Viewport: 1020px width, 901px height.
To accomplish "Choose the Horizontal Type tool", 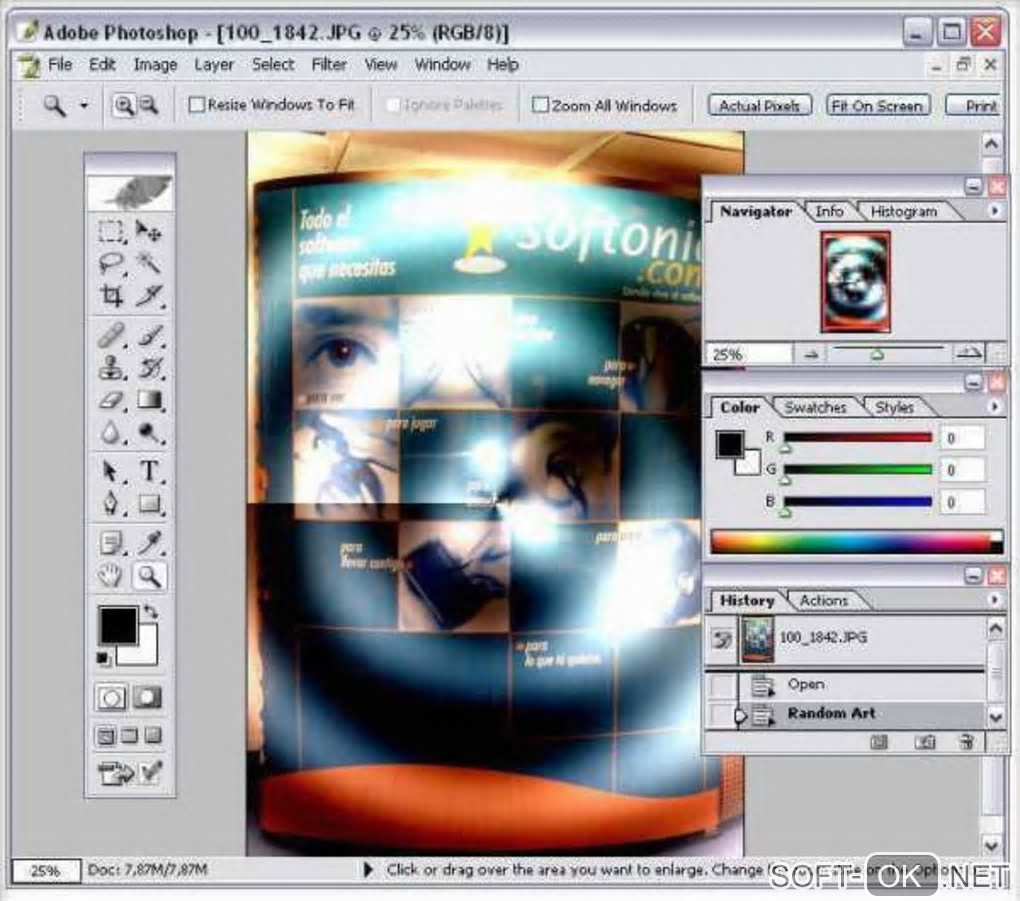I will (149, 470).
